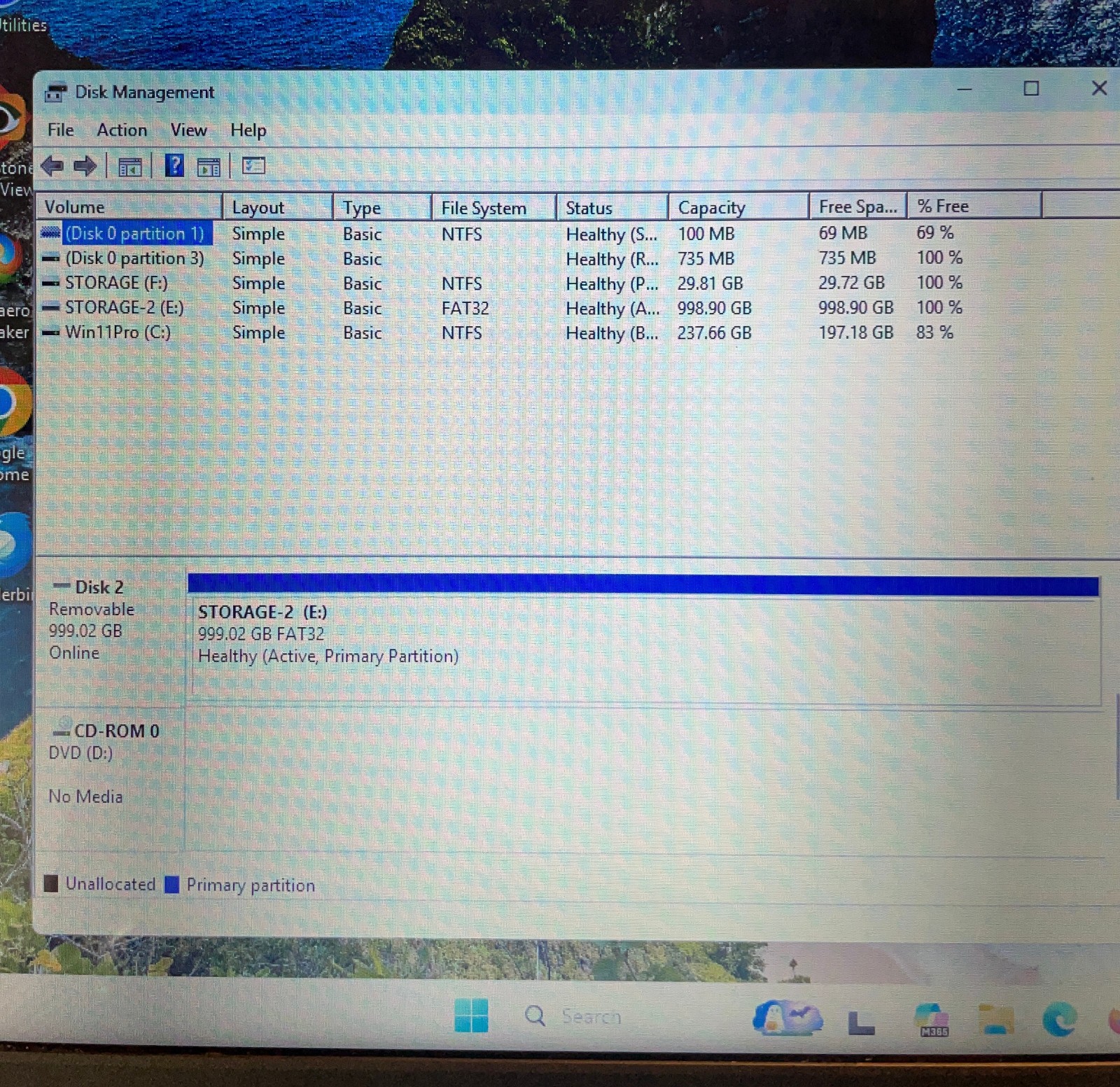This screenshot has width=1120, height=1087.
Task: Maximize the Disk Management window
Action: [1030, 88]
